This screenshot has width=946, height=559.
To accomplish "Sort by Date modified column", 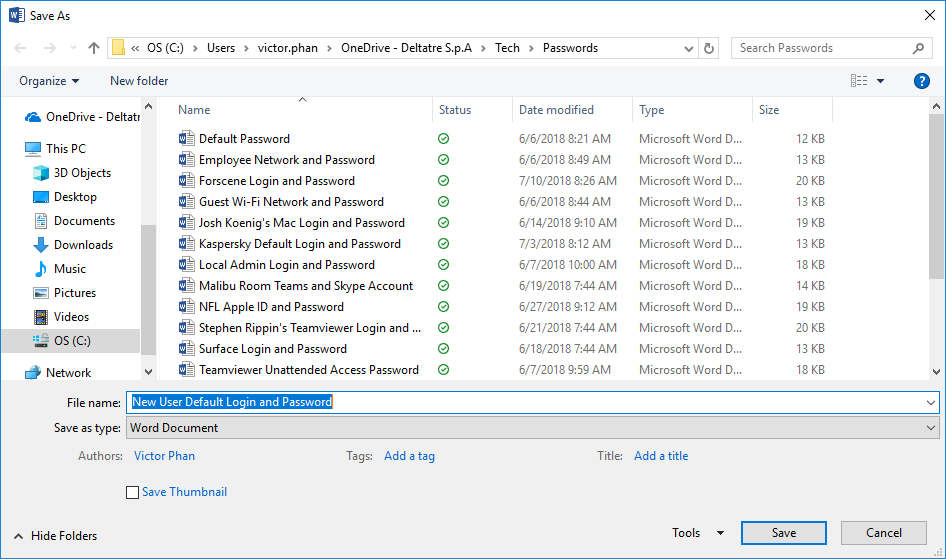I will [x=556, y=110].
